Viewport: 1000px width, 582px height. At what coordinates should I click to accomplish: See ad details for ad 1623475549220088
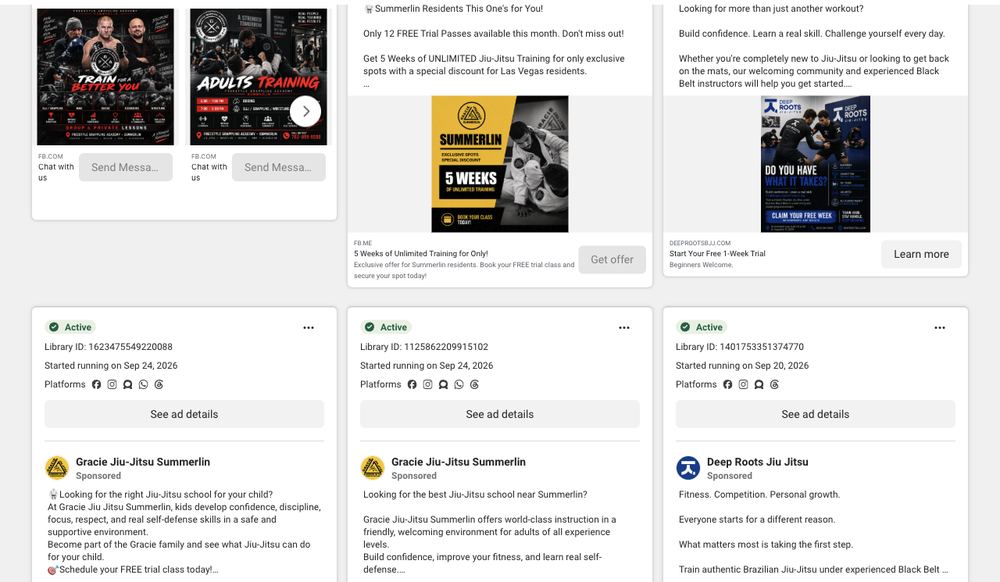click(x=184, y=414)
